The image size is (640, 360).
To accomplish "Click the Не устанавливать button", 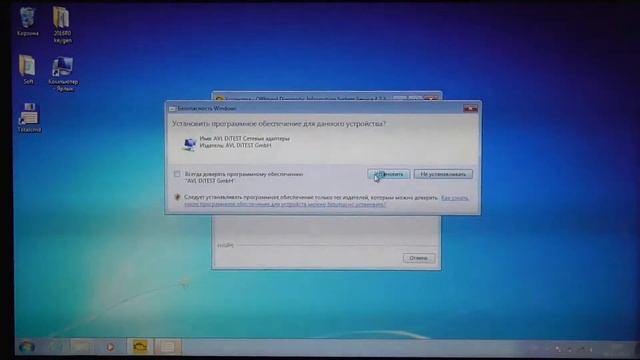I will [x=443, y=174].
